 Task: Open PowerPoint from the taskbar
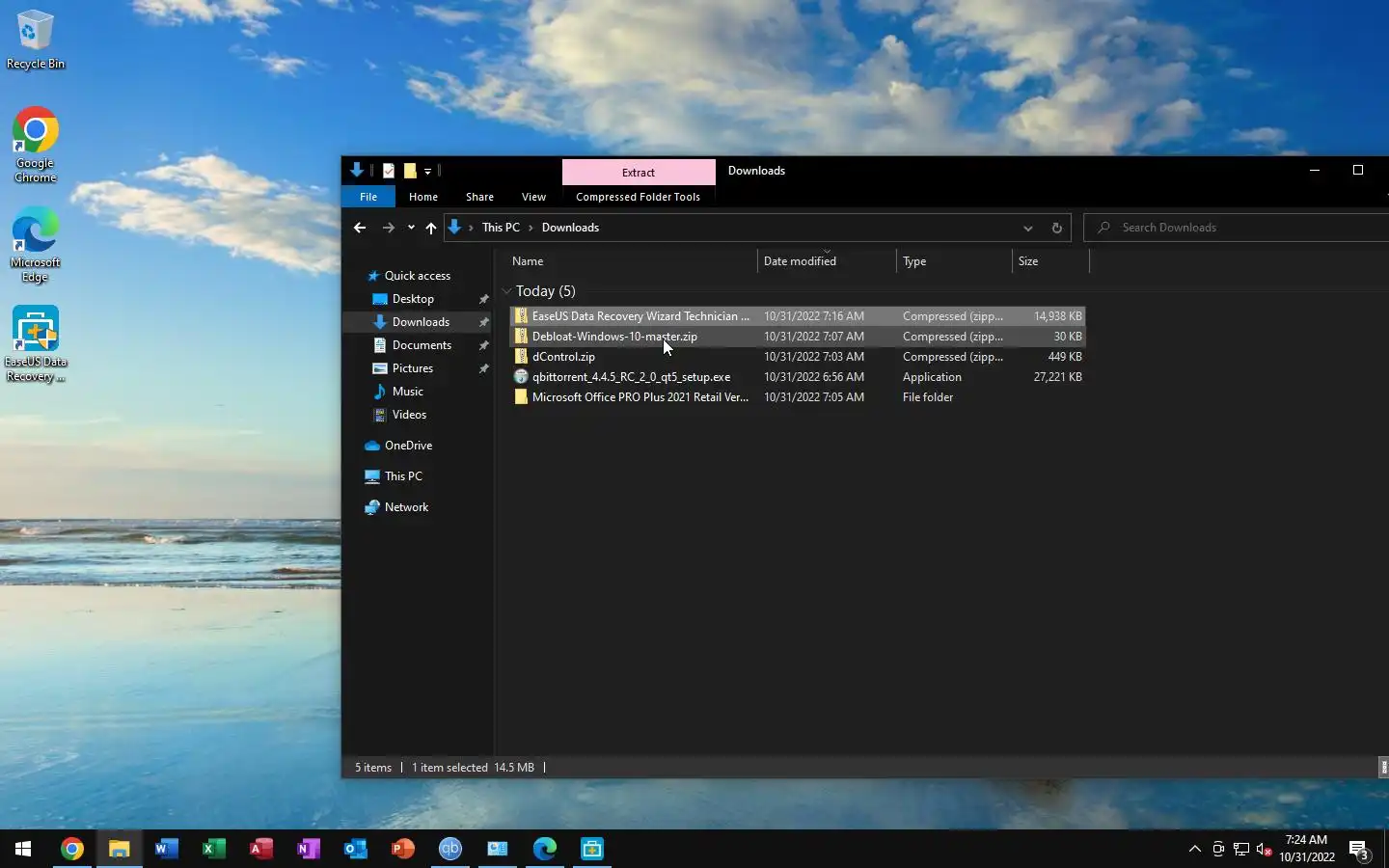[x=403, y=849]
